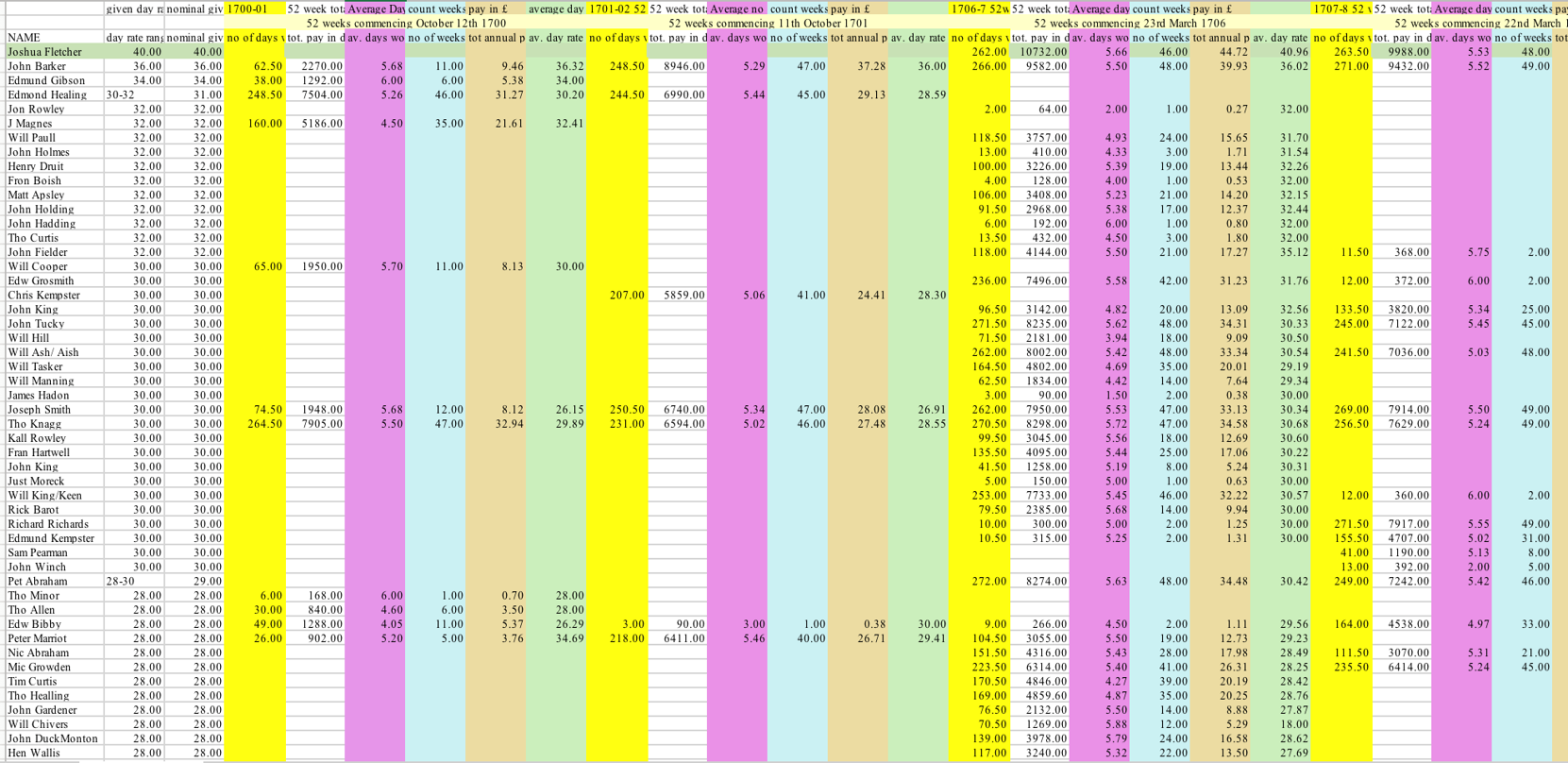This screenshot has height=763, width=1568.
Task: Select the Will Ash/ Aish name cell
Action: coord(43,352)
